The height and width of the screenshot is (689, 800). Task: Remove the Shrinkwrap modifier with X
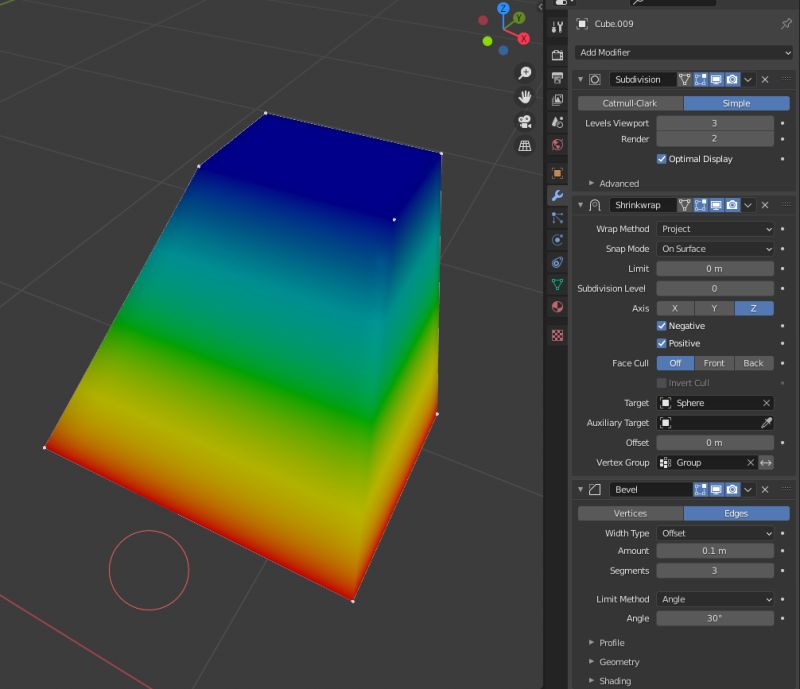pos(765,204)
